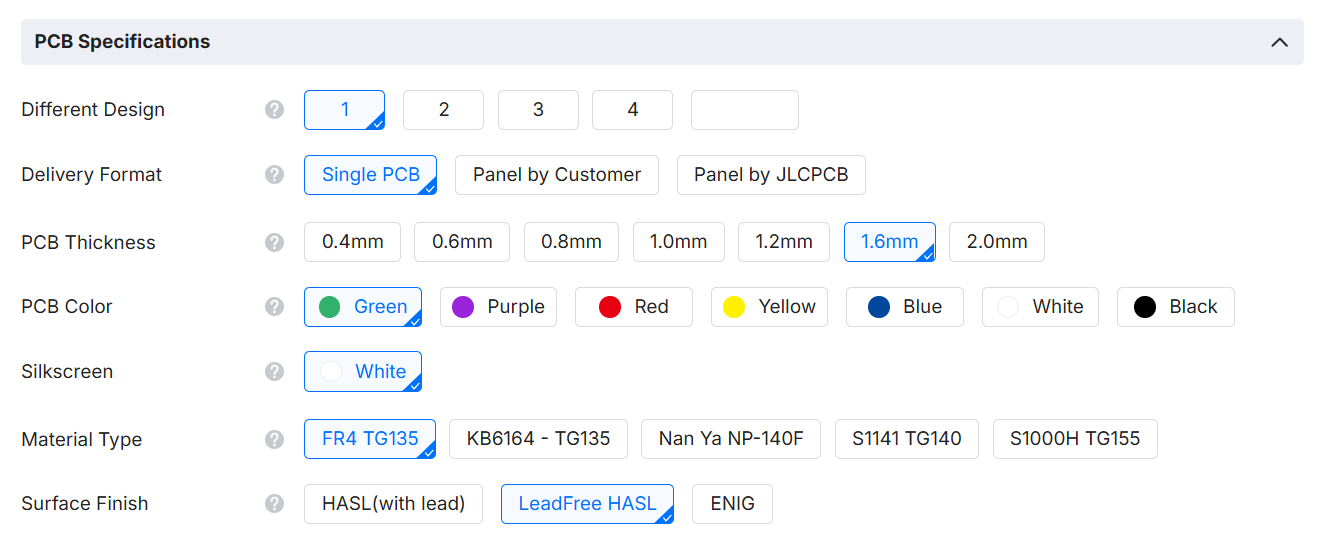
Task: Select S1000H TG155 material
Action: tap(1075, 439)
